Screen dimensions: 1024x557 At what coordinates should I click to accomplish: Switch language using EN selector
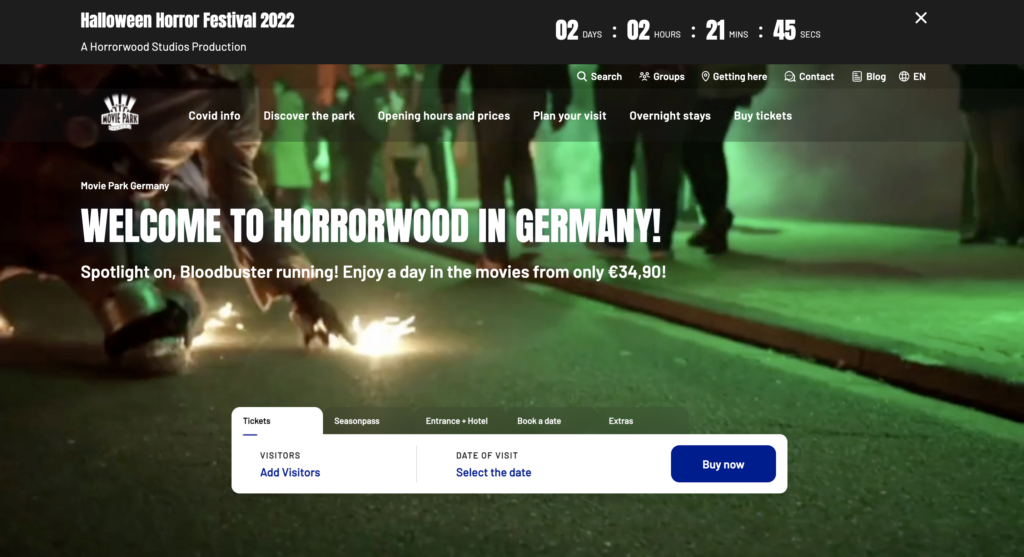pos(912,76)
